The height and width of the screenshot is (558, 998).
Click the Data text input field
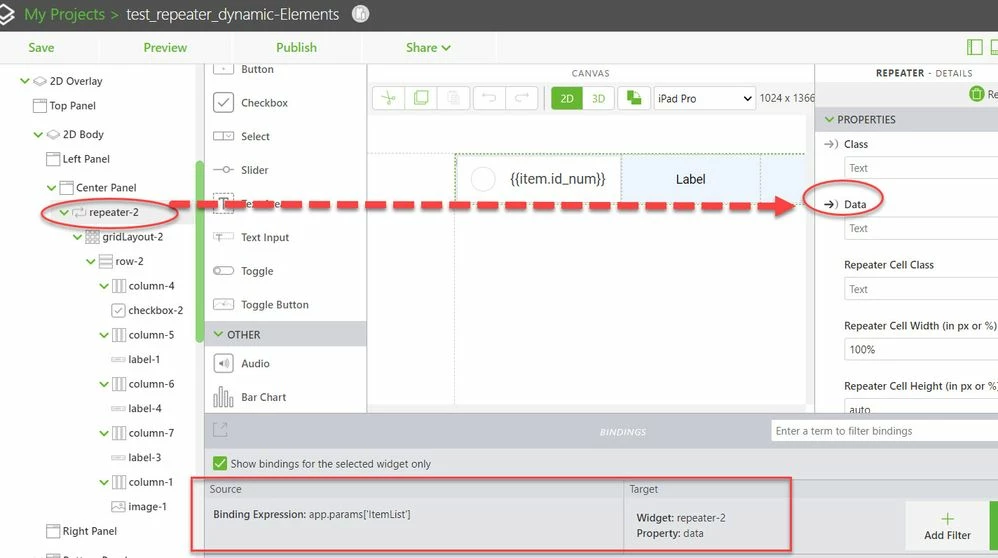(921, 228)
